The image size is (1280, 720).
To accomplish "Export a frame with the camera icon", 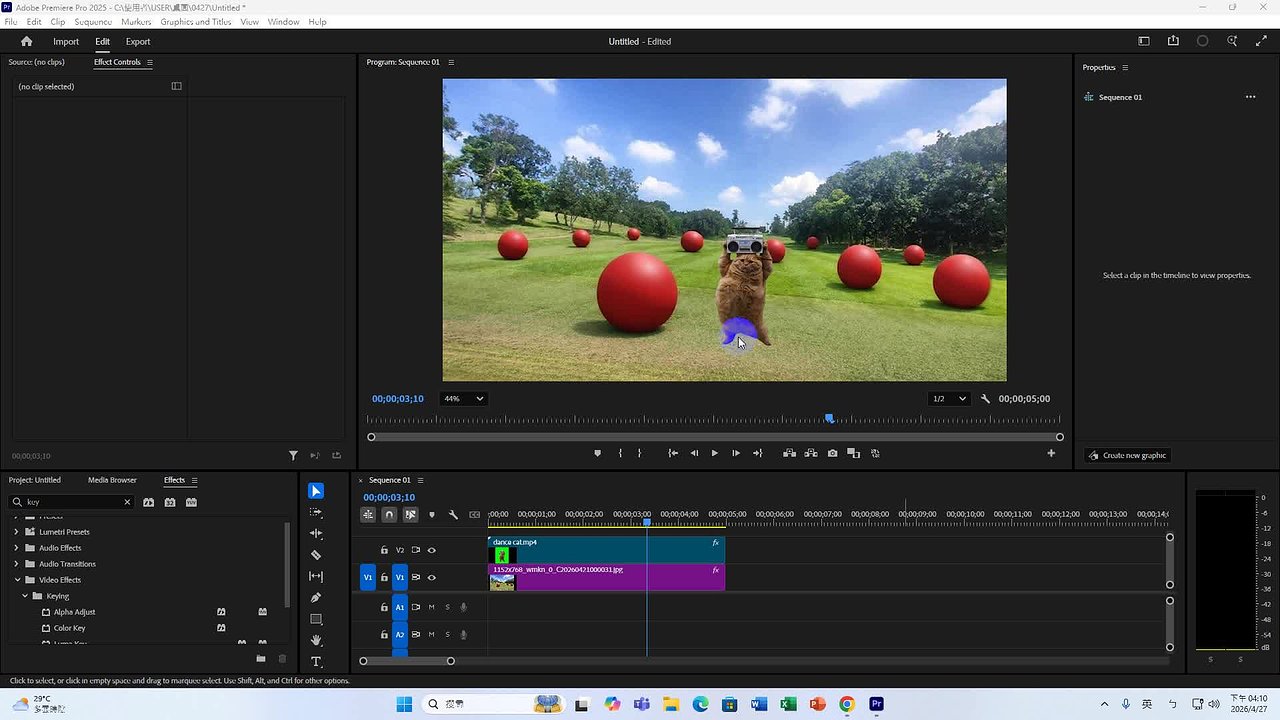I will coord(832,453).
